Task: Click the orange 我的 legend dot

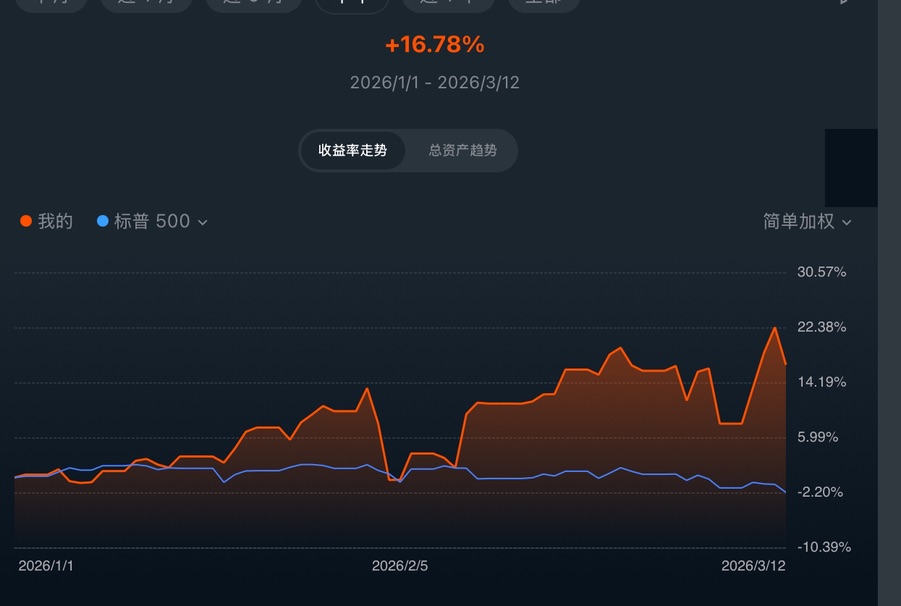Action: [x=26, y=222]
